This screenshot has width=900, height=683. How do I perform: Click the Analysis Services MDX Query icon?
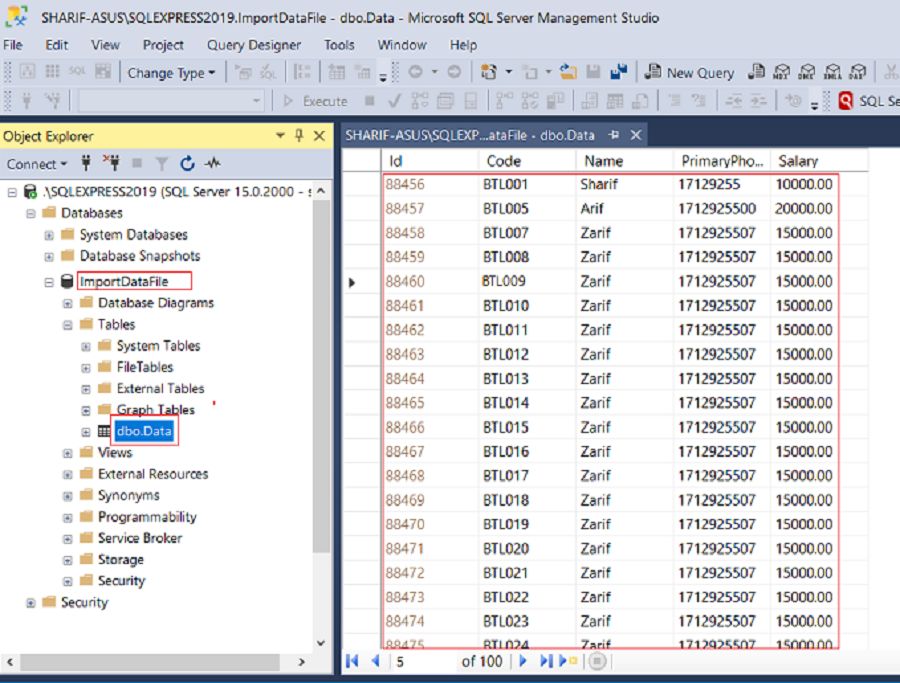coord(781,72)
